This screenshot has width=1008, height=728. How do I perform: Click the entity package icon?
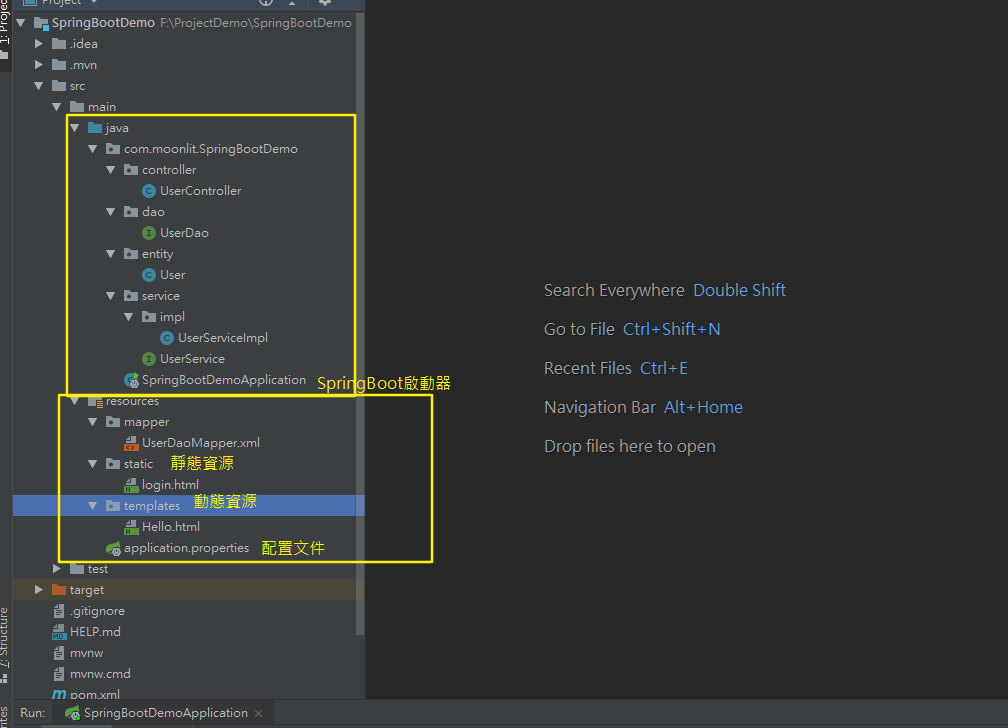tap(131, 254)
